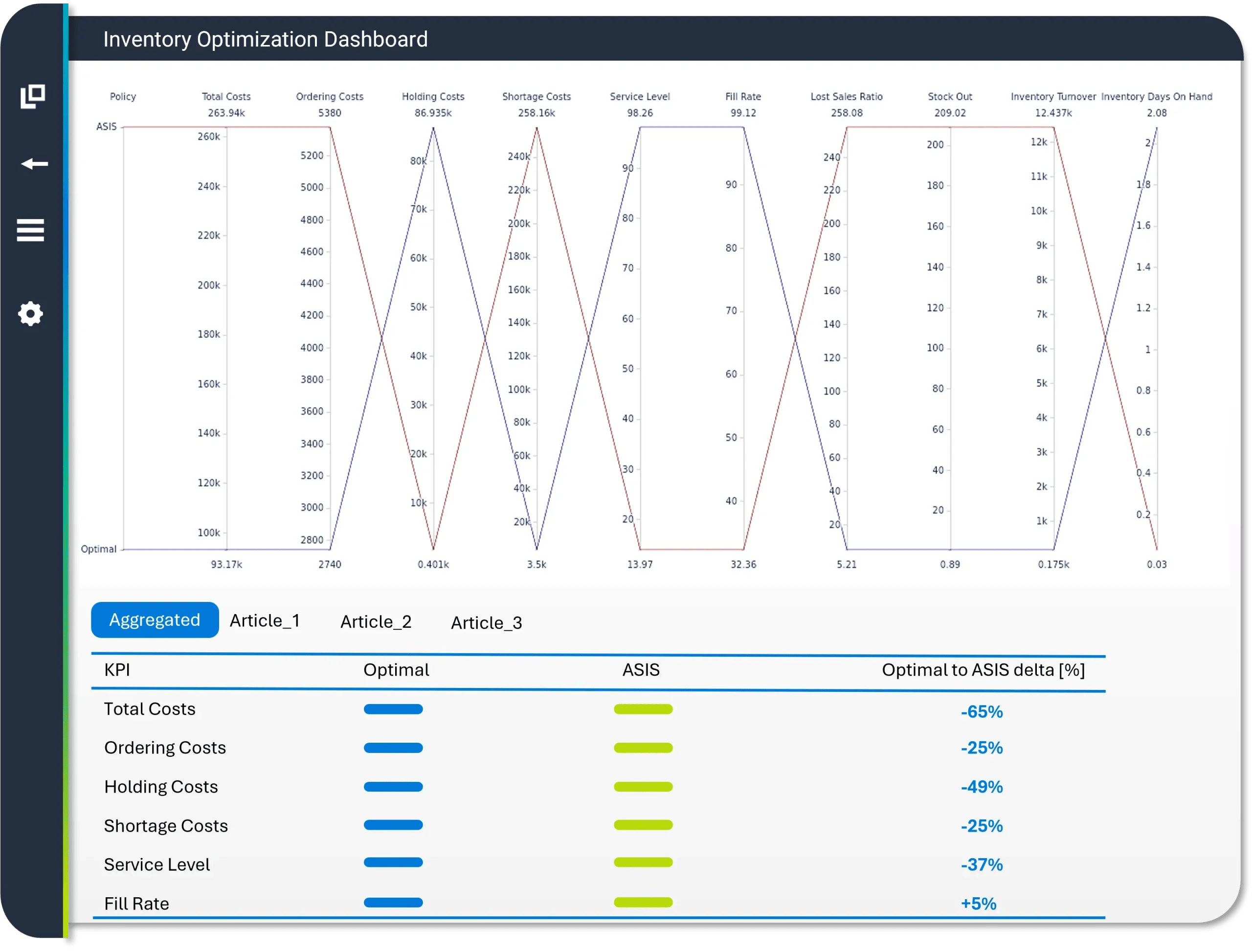Click the back arrow icon

click(34, 164)
